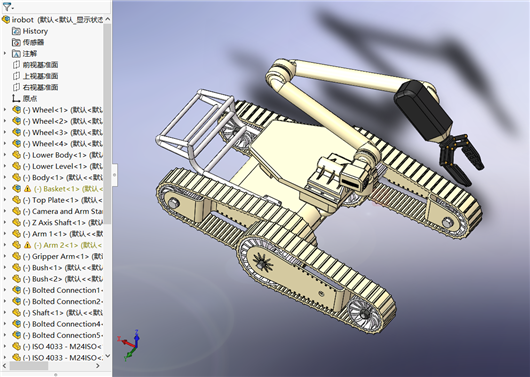Select the Wheel<1> part icon
The width and height of the screenshot is (530, 377).
[17, 110]
